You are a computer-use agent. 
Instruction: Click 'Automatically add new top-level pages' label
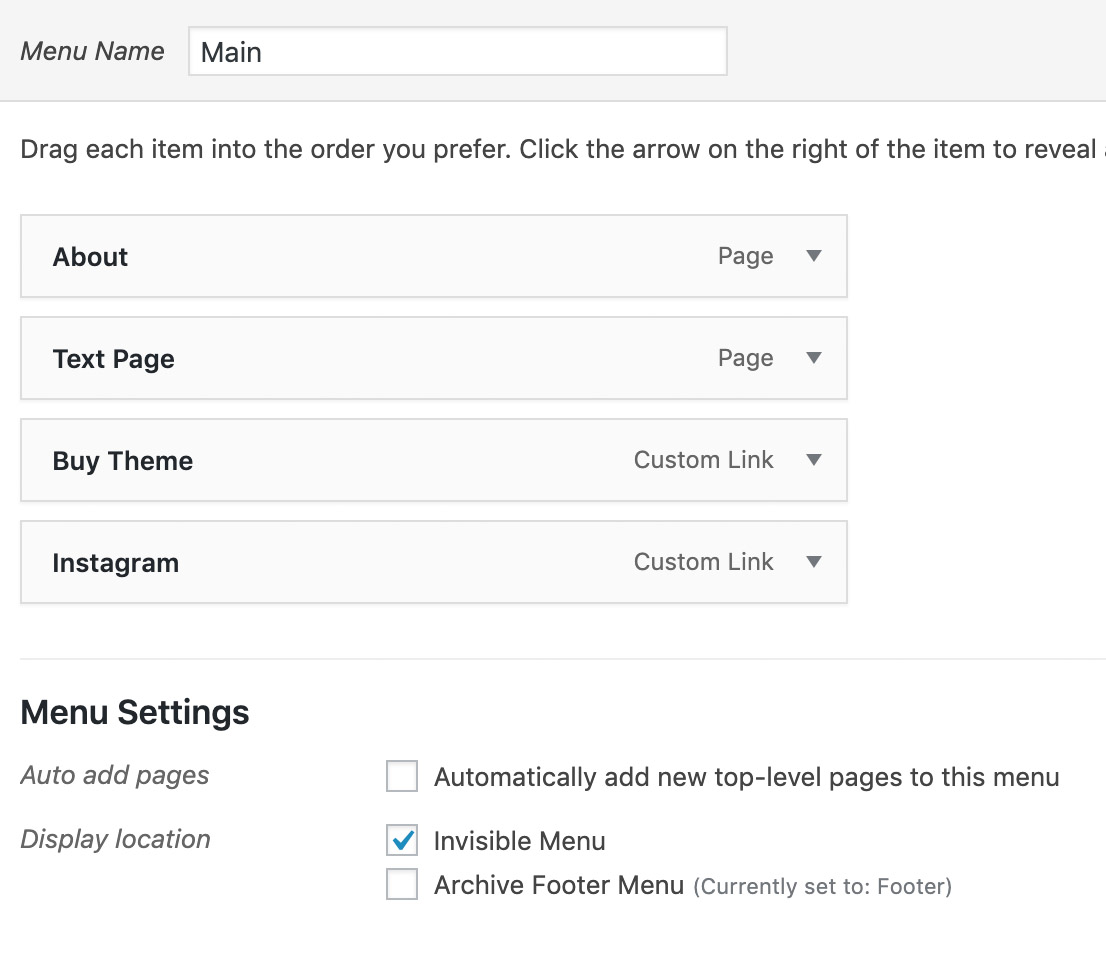pyautogui.click(x=746, y=777)
